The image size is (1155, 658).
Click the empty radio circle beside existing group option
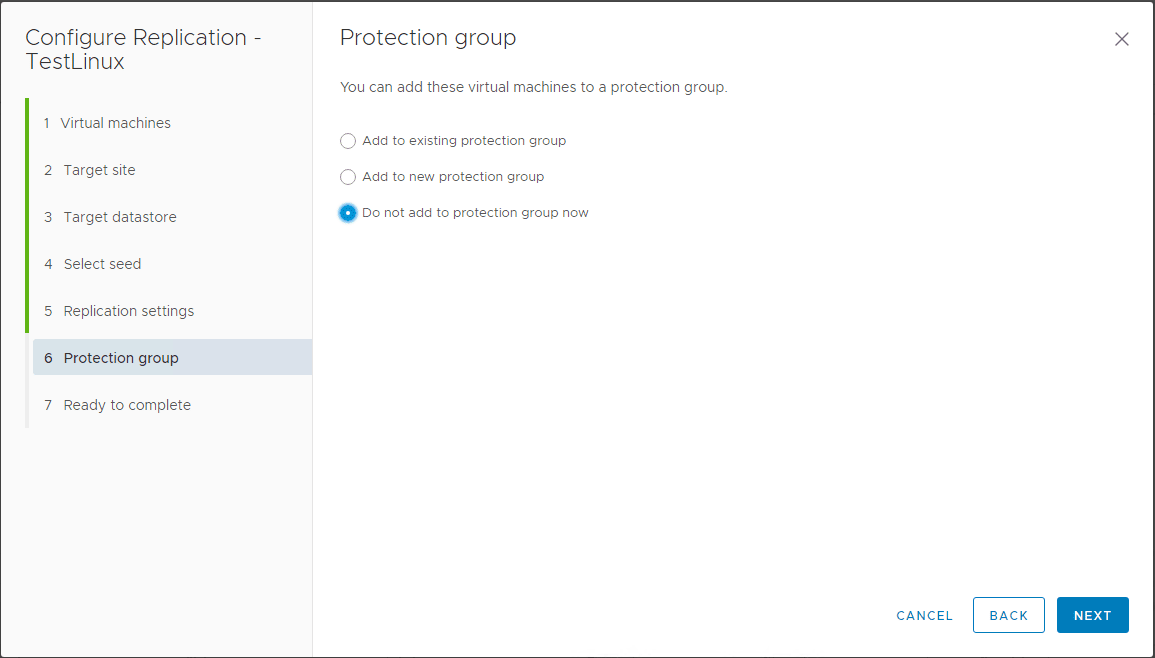[348, 141]
